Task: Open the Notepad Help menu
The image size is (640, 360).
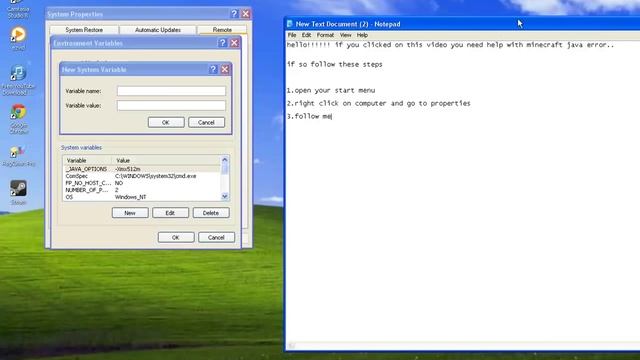Action: coord(362,35)
